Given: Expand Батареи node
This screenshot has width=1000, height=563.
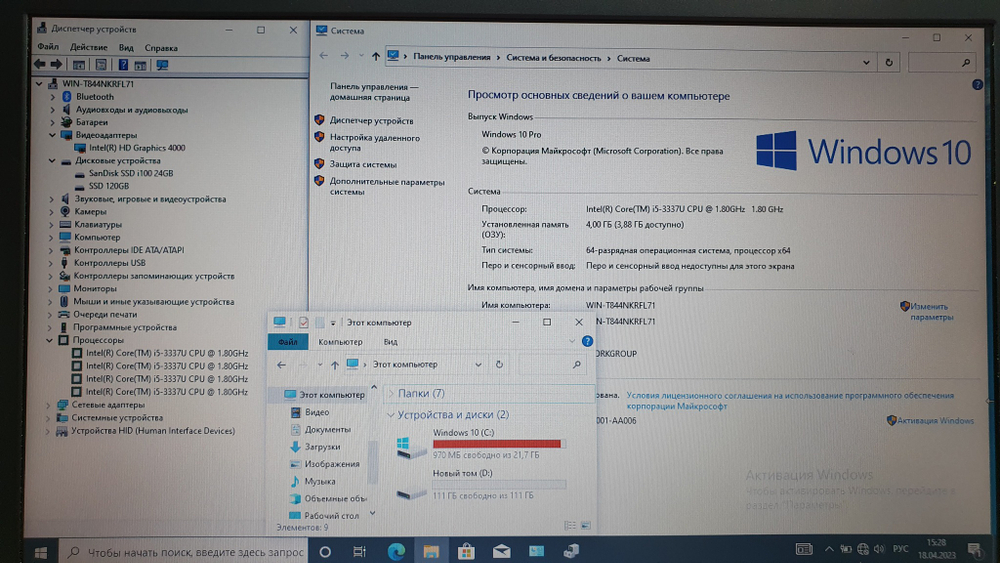Looking at the screenshot, I should (x=52, y=122).
